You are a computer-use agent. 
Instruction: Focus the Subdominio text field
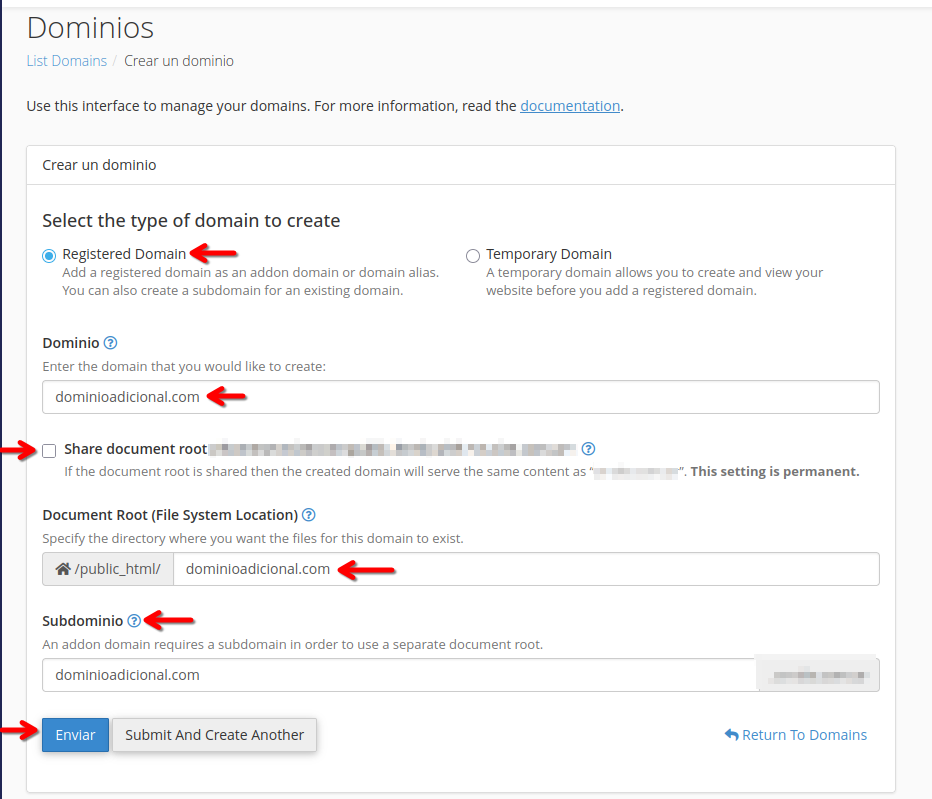(x=400, y=675)
